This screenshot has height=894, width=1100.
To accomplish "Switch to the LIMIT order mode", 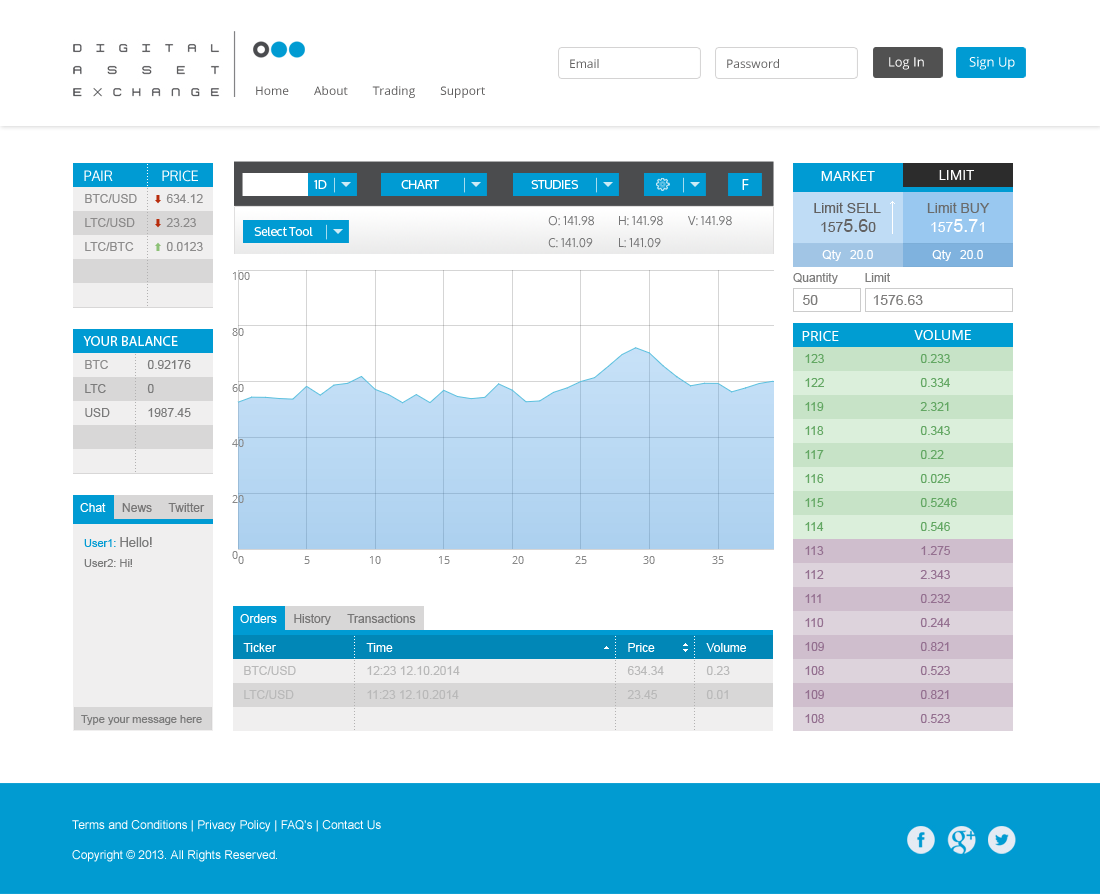I will 957,175.
